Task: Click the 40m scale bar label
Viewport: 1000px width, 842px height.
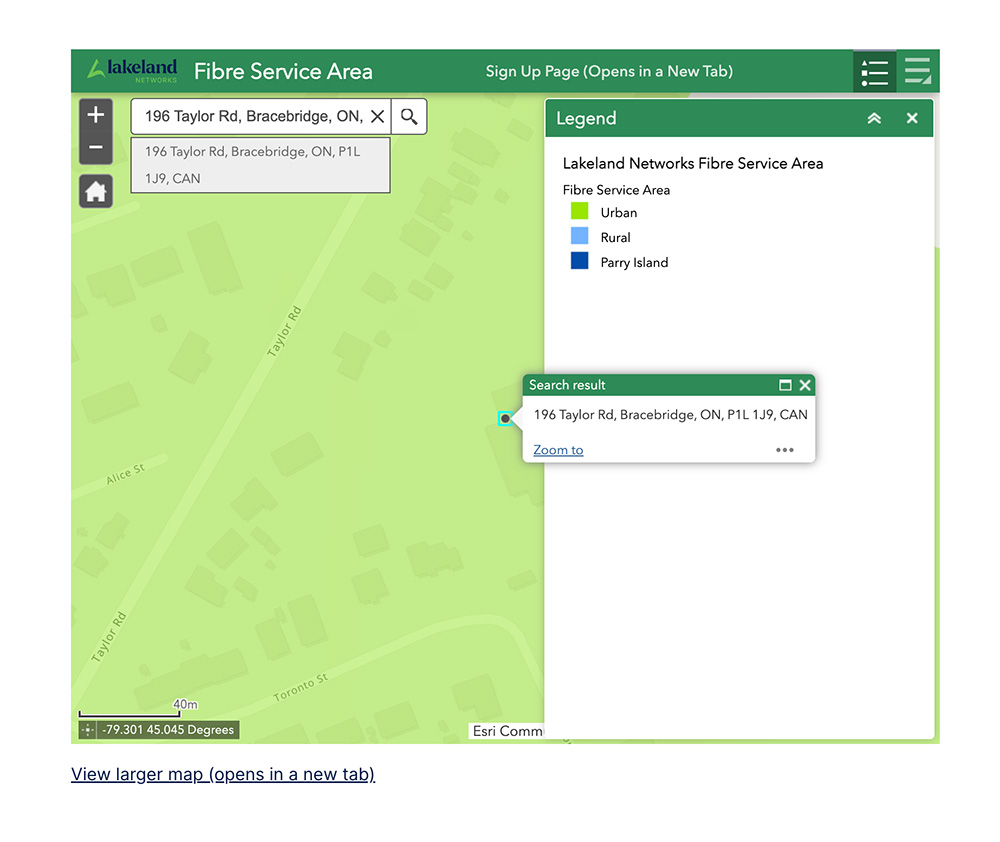Action: [x=185, y=704]
